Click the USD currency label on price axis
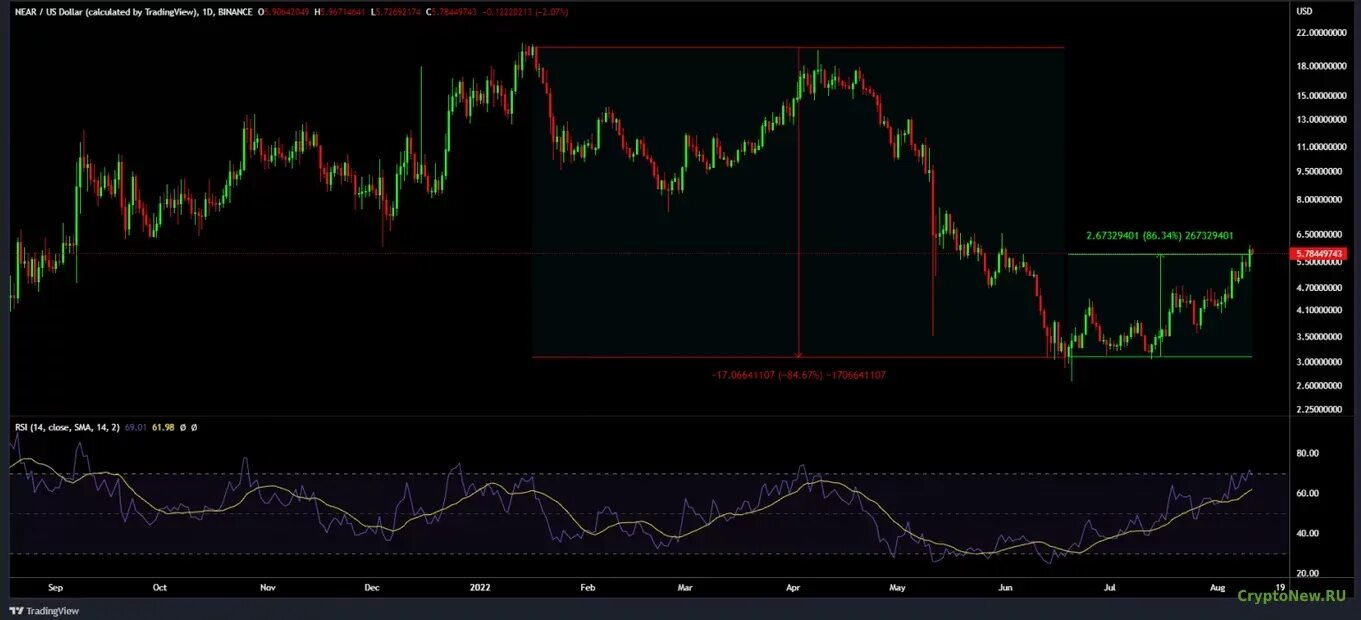 (x=1304, y=11)
